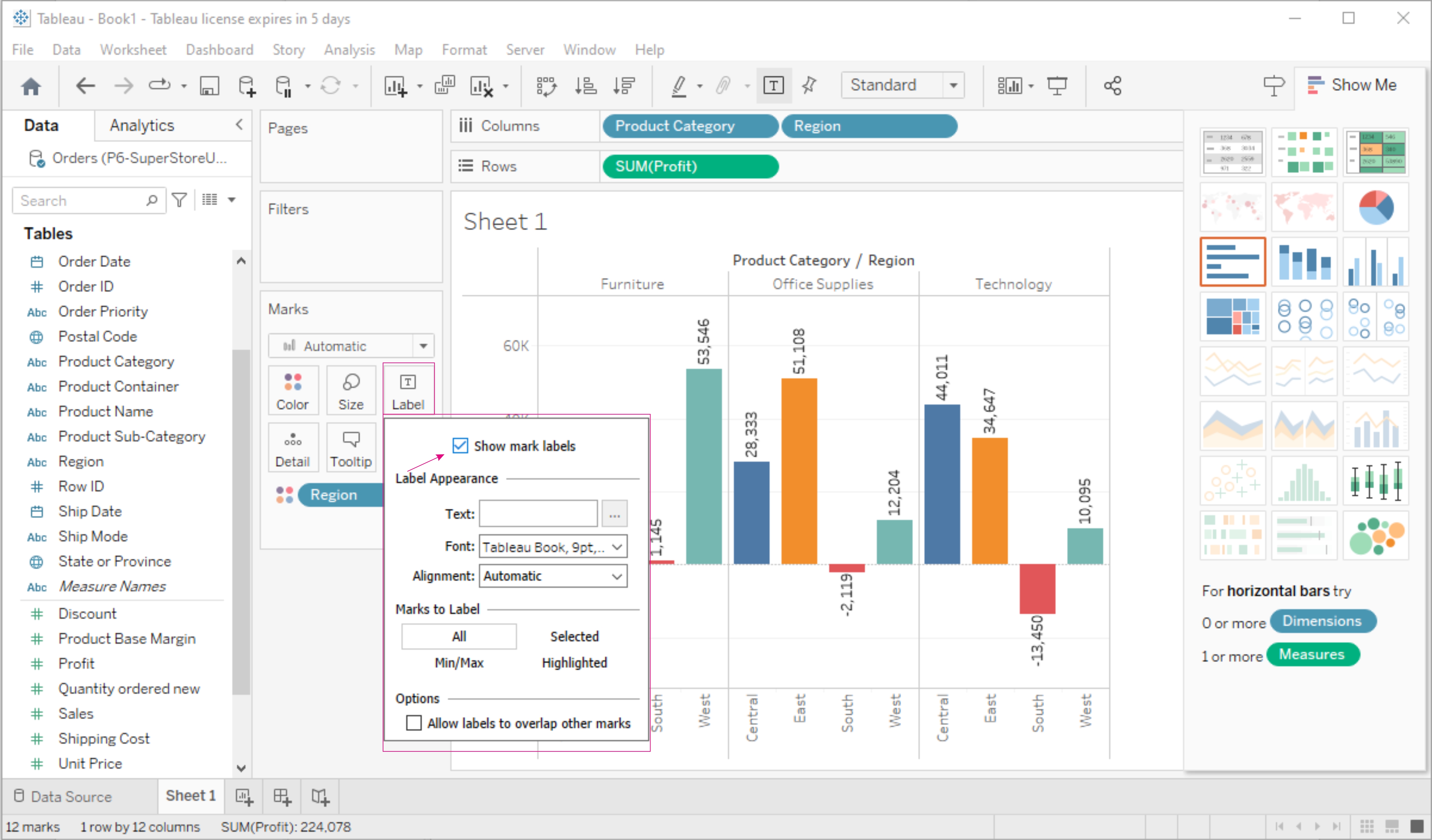Viewport: 1432px width, 840px height.
Task: Click the Sort Descending icon
Action: click(x=624, y=86)
